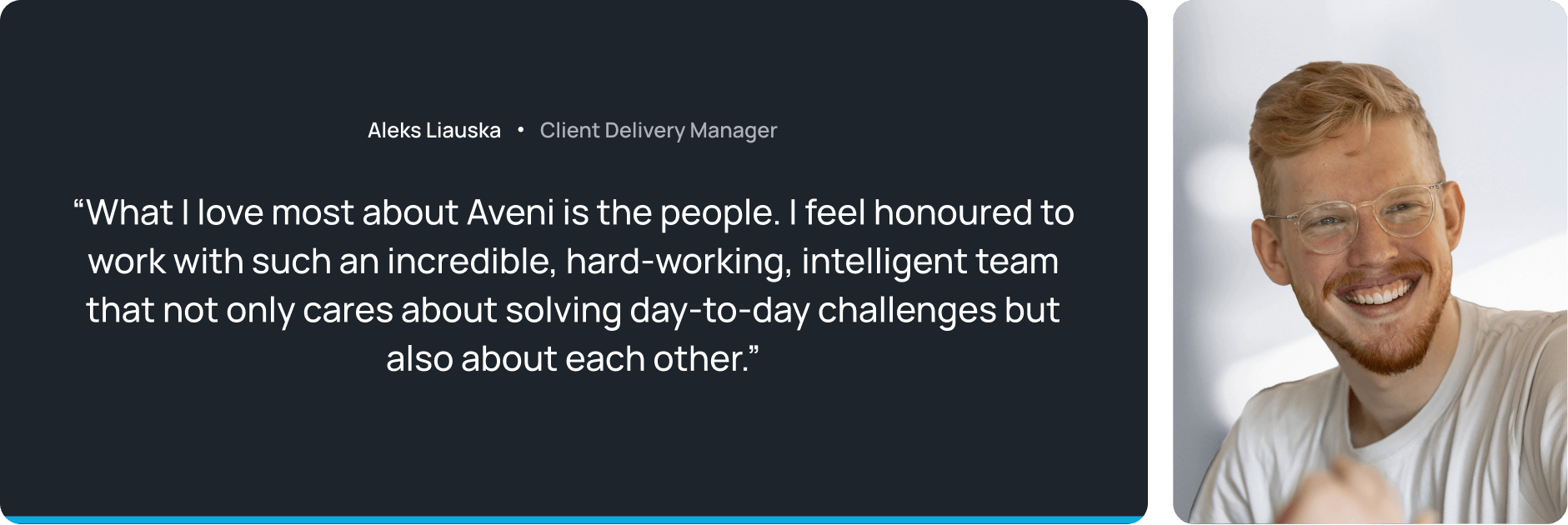Click the word 'challenges' in the quote

[x=907, y=312]
